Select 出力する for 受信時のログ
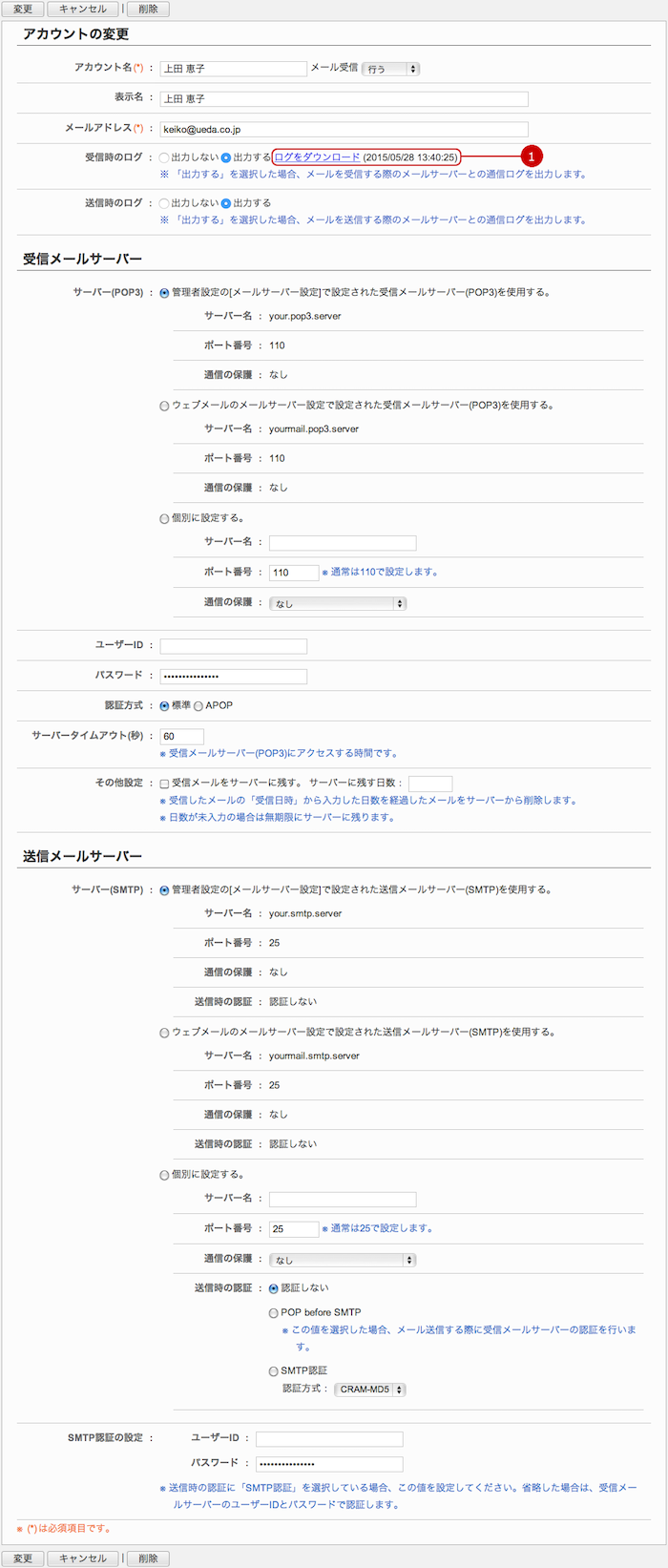The width and height of the screenshot is (668, 1568). coord(226,157)
